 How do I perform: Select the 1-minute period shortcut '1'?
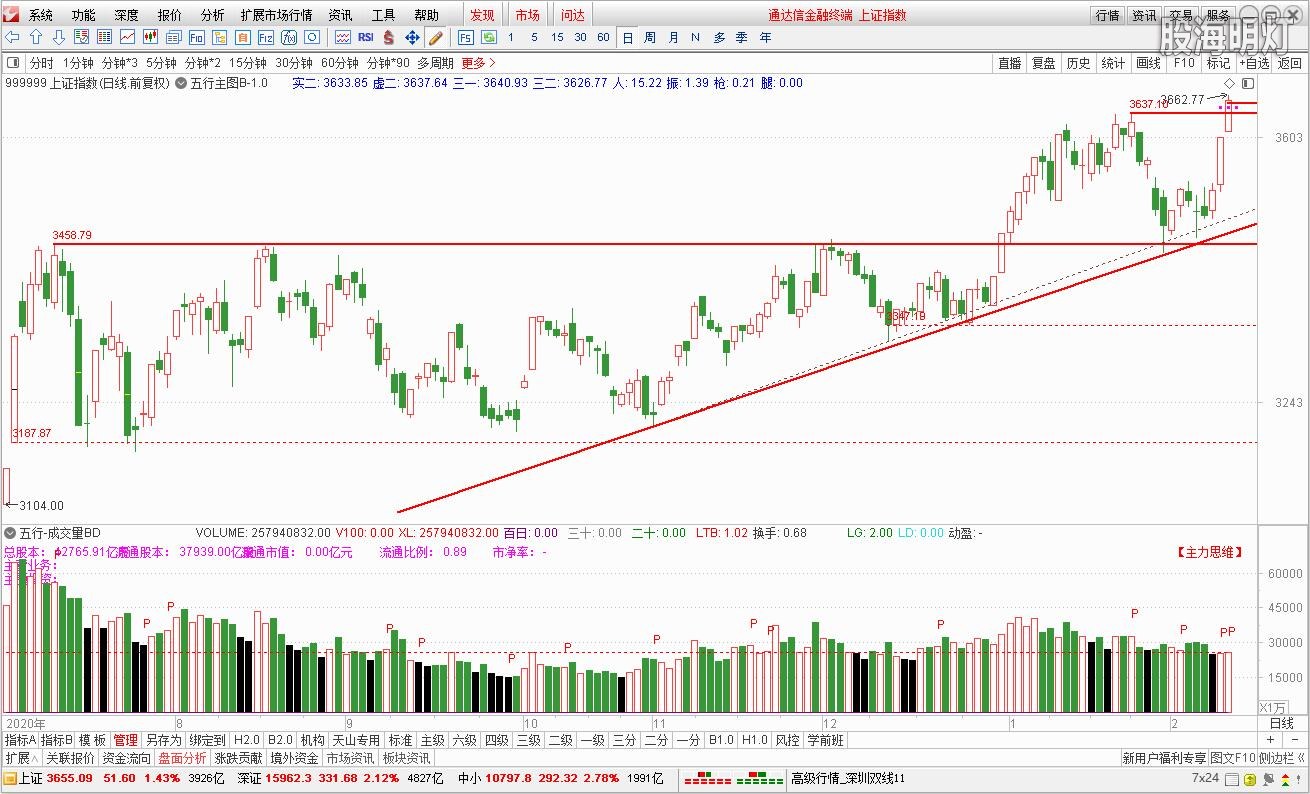point(511,37)
